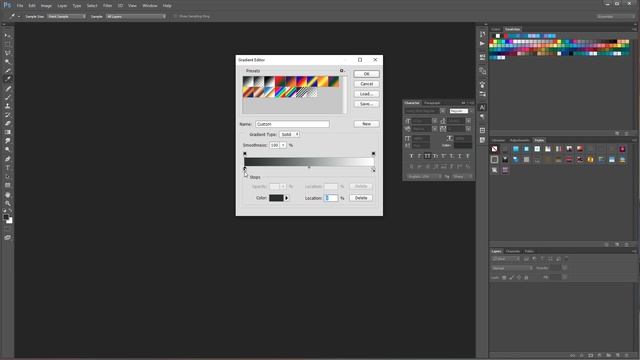640x360 pixels.
Task: Select the Brush tool
Action: 8,97
